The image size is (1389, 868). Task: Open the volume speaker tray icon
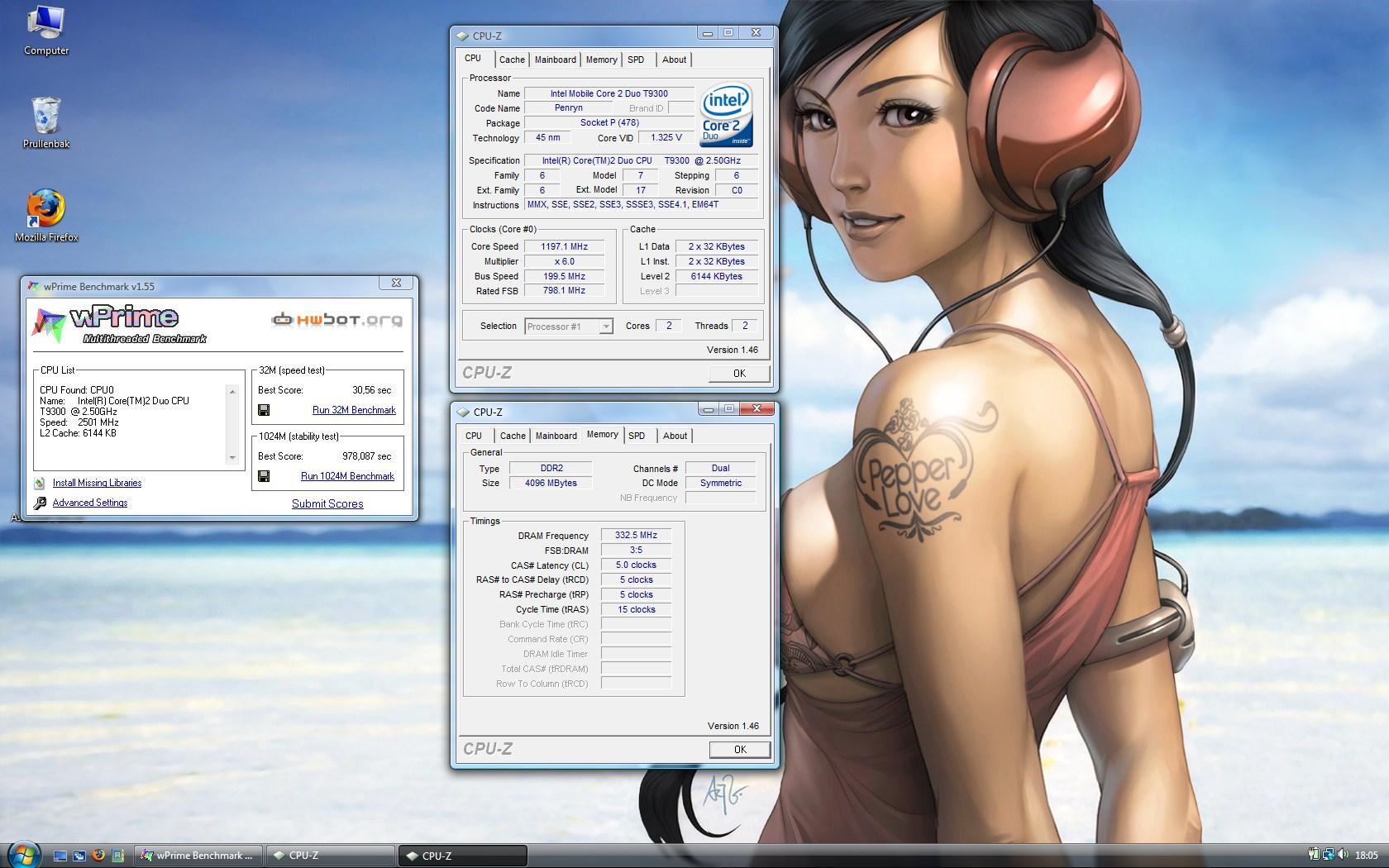[x=1343, y=855]
